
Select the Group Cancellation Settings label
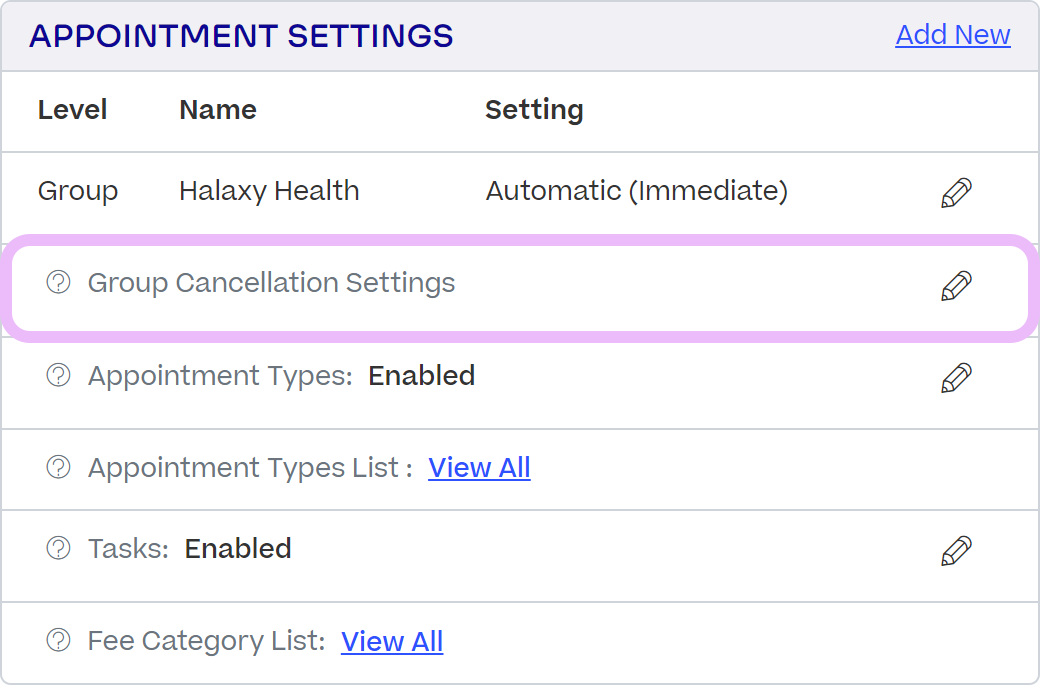[x=271, y=283]
